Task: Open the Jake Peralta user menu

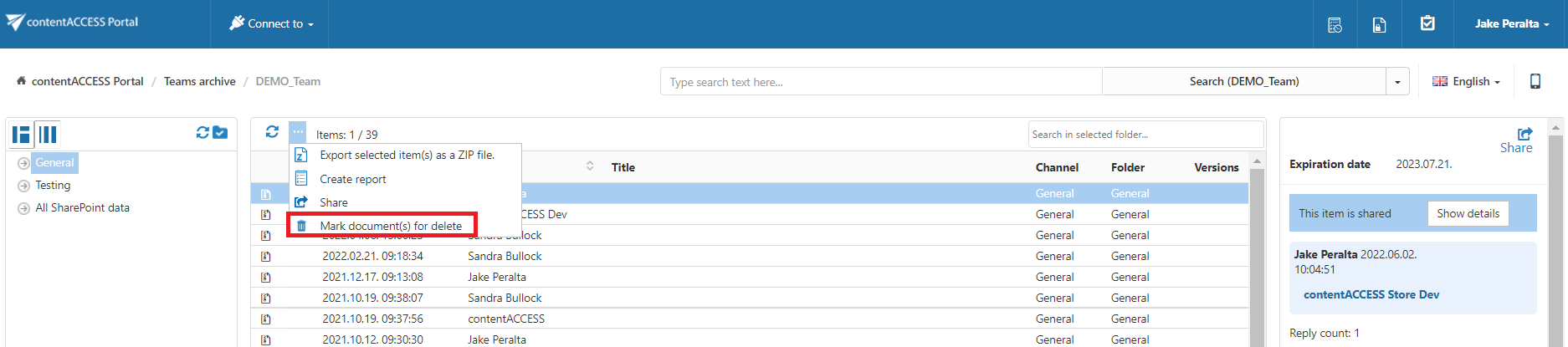Action: 1511,24
